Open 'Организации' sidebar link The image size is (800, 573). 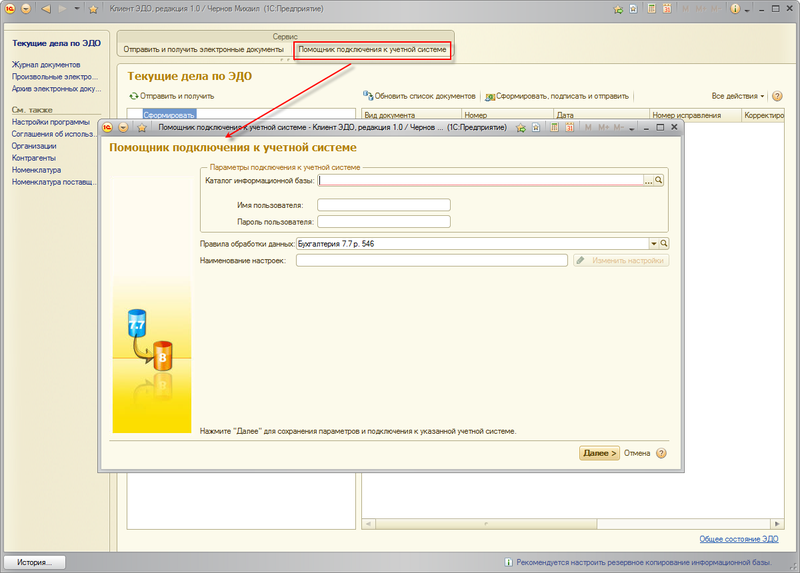pos(34,146)
